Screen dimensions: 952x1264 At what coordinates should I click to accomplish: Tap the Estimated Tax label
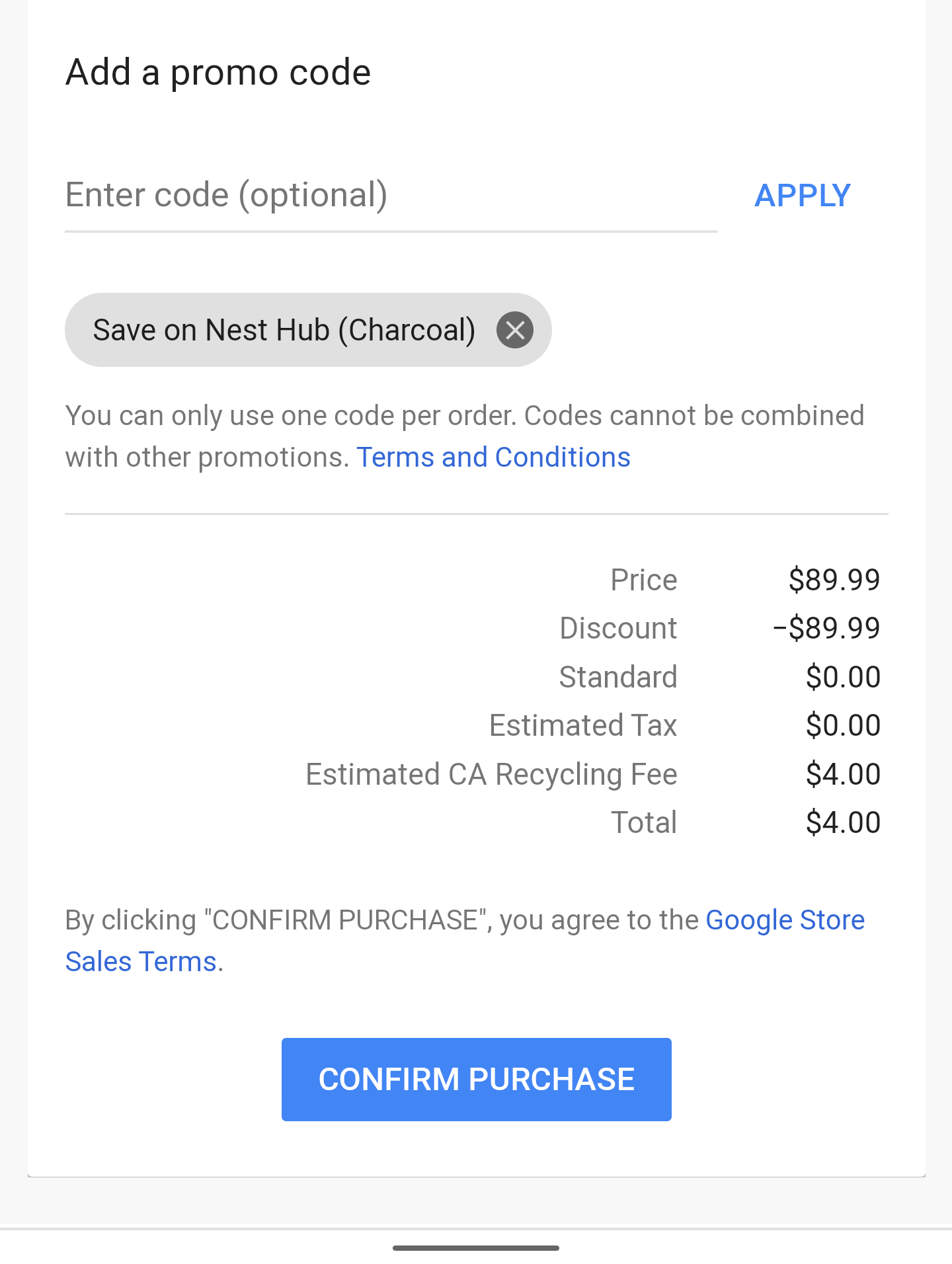pyautogui.click(x=583, y=725)
